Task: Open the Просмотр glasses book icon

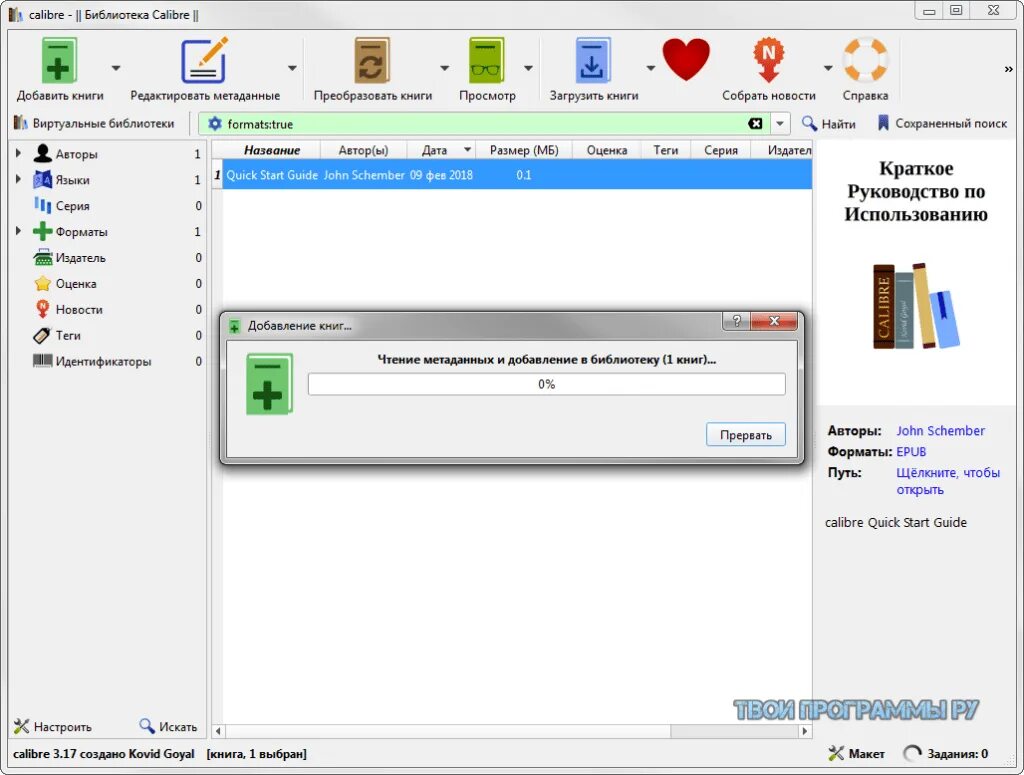Action: [487, 60]
